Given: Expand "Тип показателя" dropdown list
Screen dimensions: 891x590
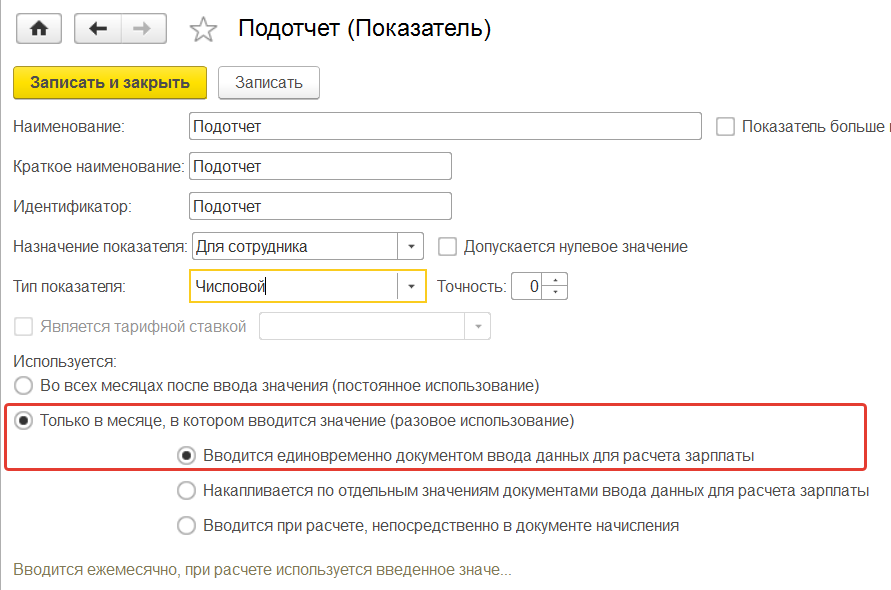Looking at the screenshot, I should (412, 287).
